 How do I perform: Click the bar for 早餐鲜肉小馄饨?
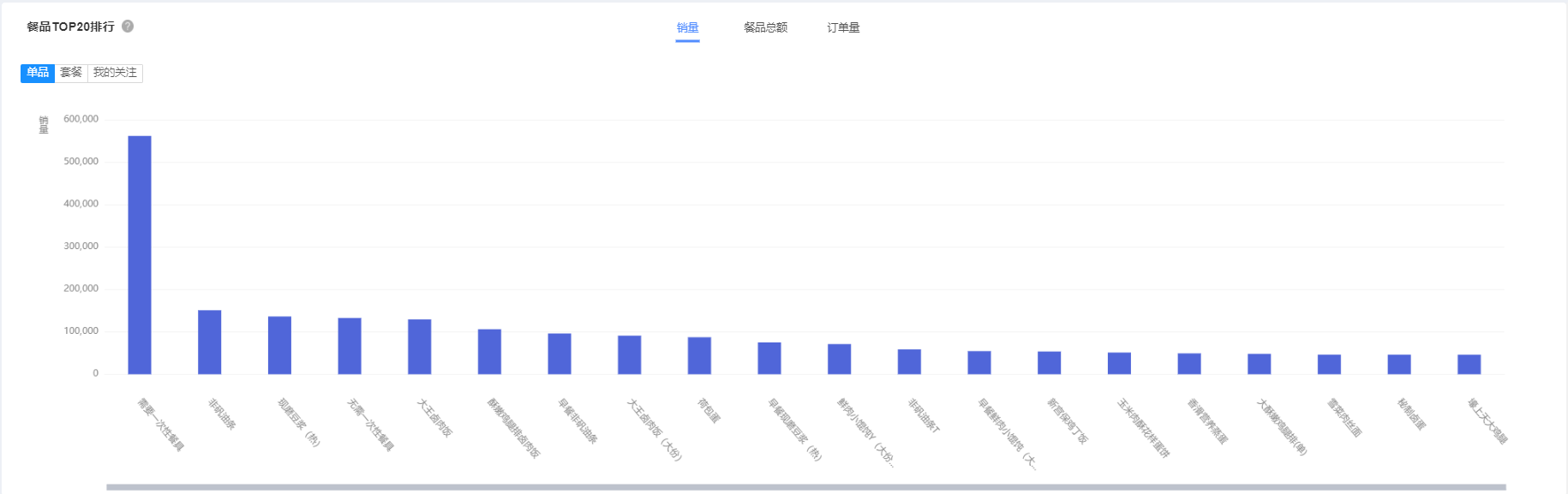[x=979, y=362]
